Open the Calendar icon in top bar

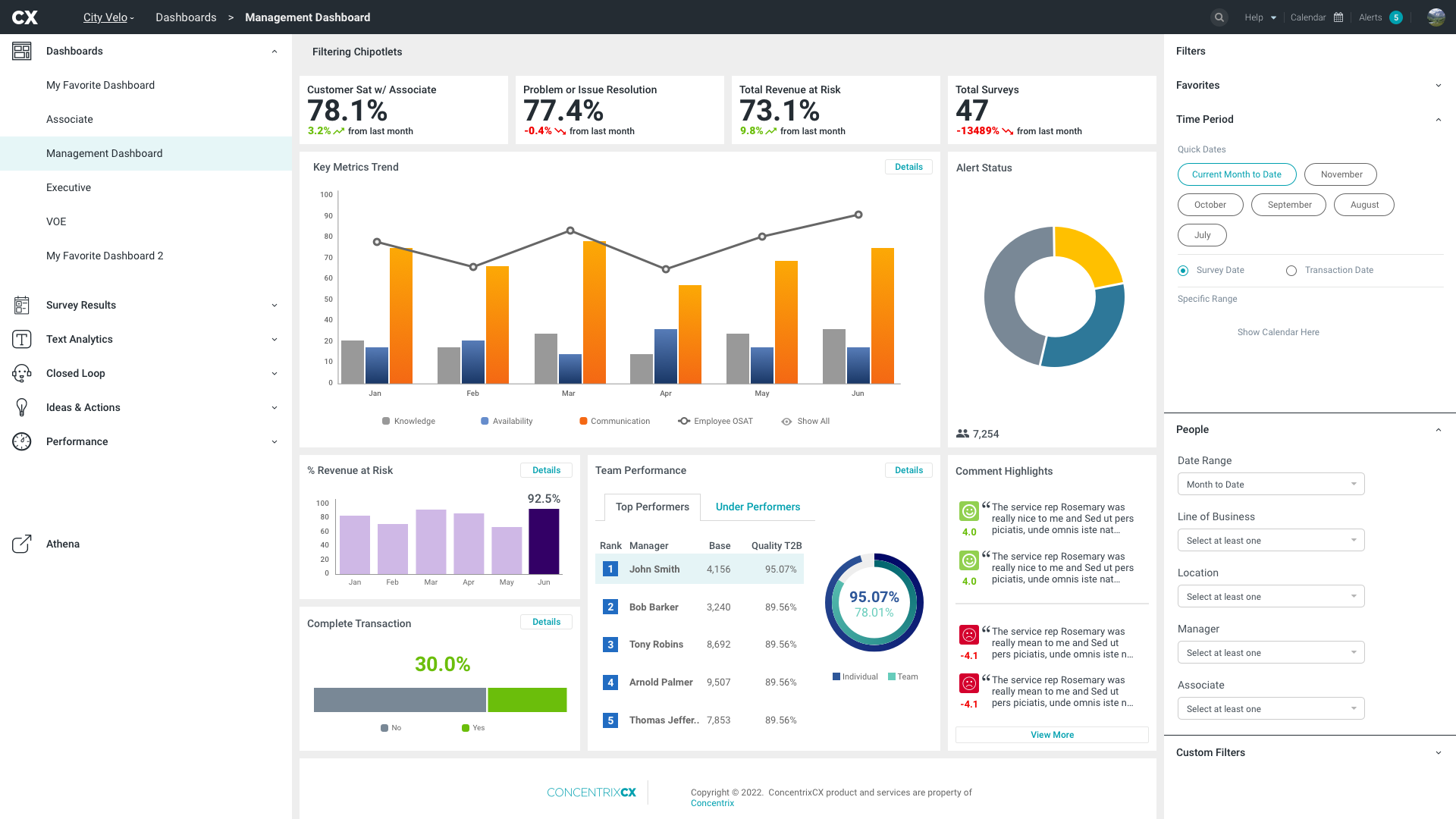coord(1338,17)
